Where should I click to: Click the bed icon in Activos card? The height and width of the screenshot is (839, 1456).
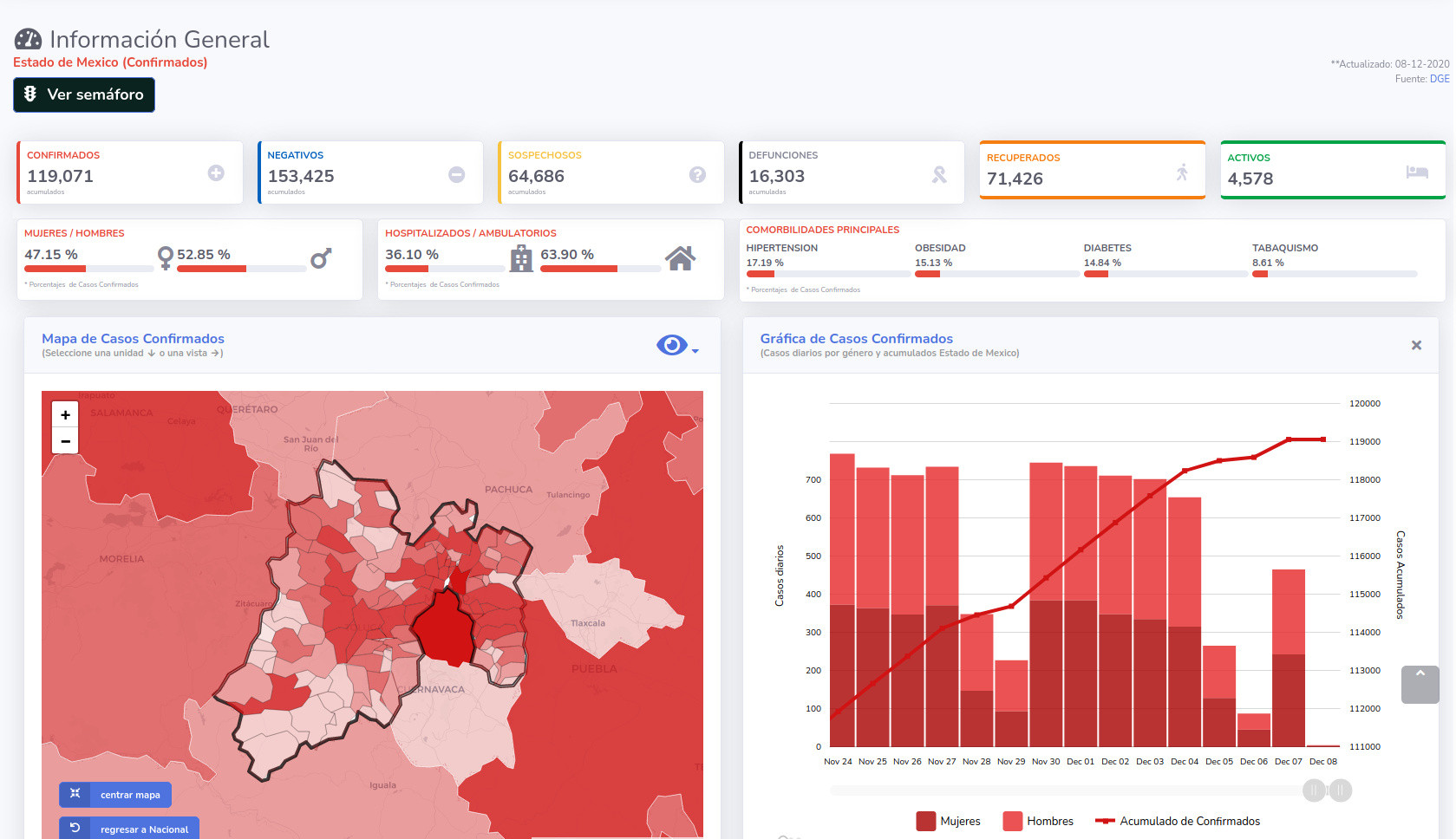1417,172
